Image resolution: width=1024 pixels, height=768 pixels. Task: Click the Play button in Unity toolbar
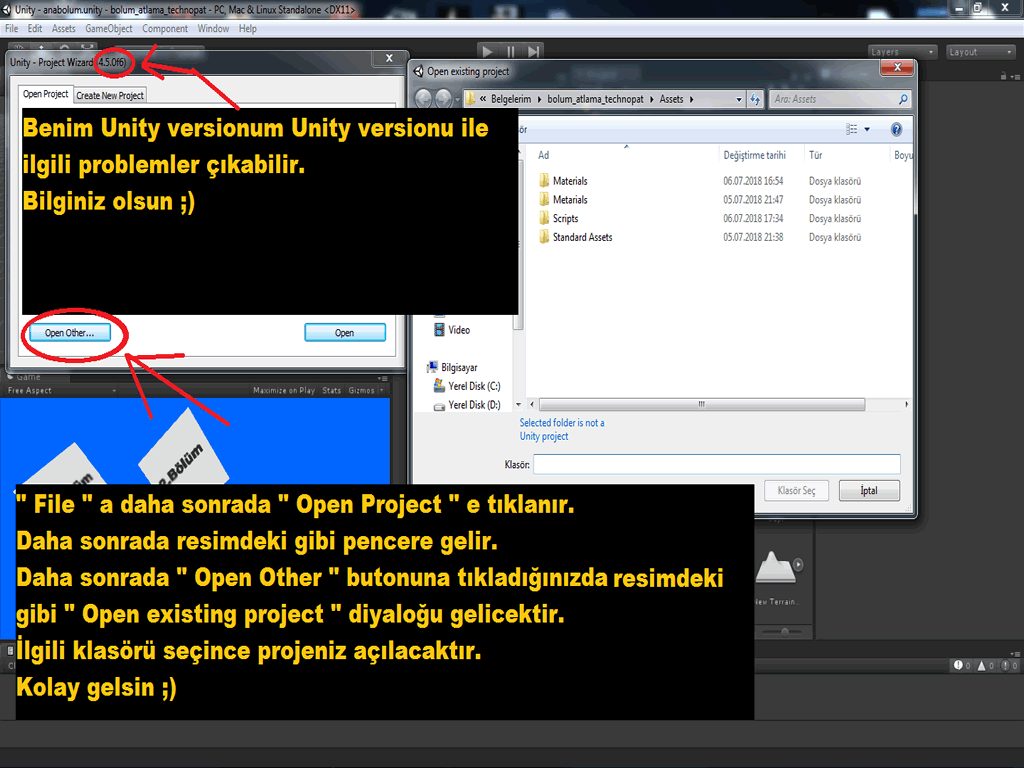487,52
